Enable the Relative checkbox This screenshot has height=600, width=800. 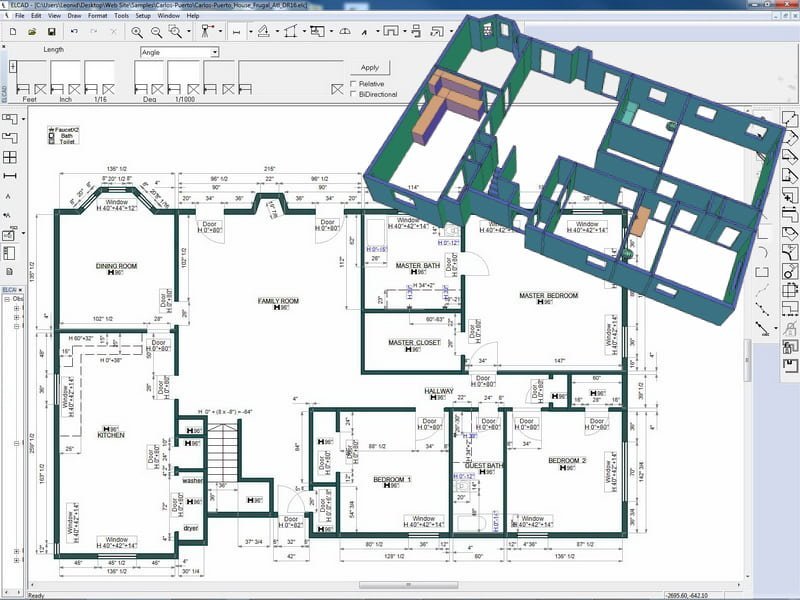(353, 84)
